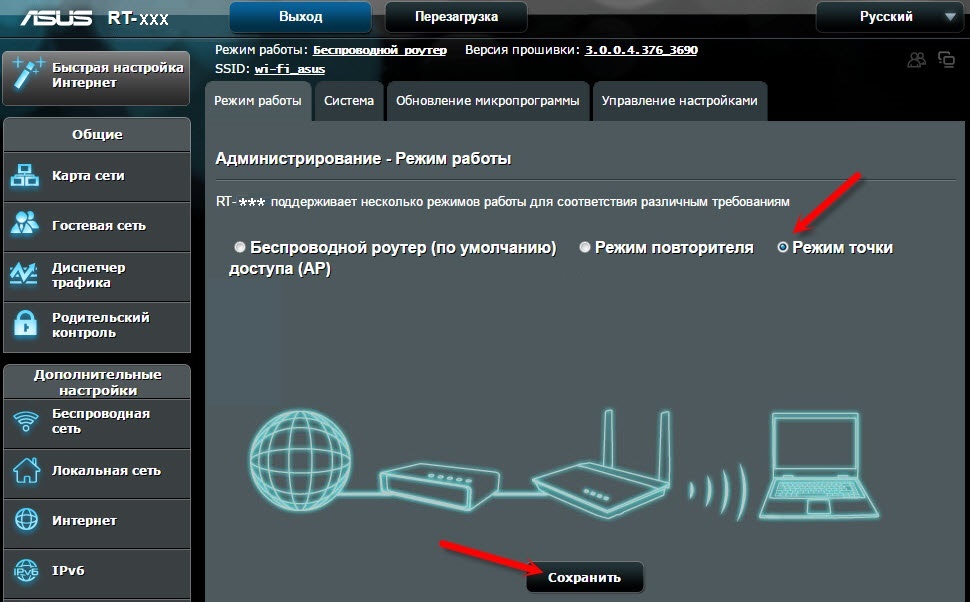Open Быстрая настройка Интернет
The image size is (970, 602).
[97, 79]
